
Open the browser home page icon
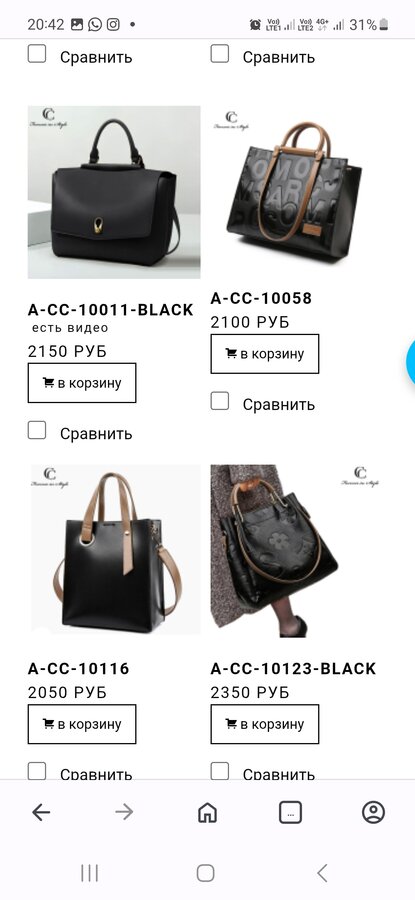click(x=207, y=812)
